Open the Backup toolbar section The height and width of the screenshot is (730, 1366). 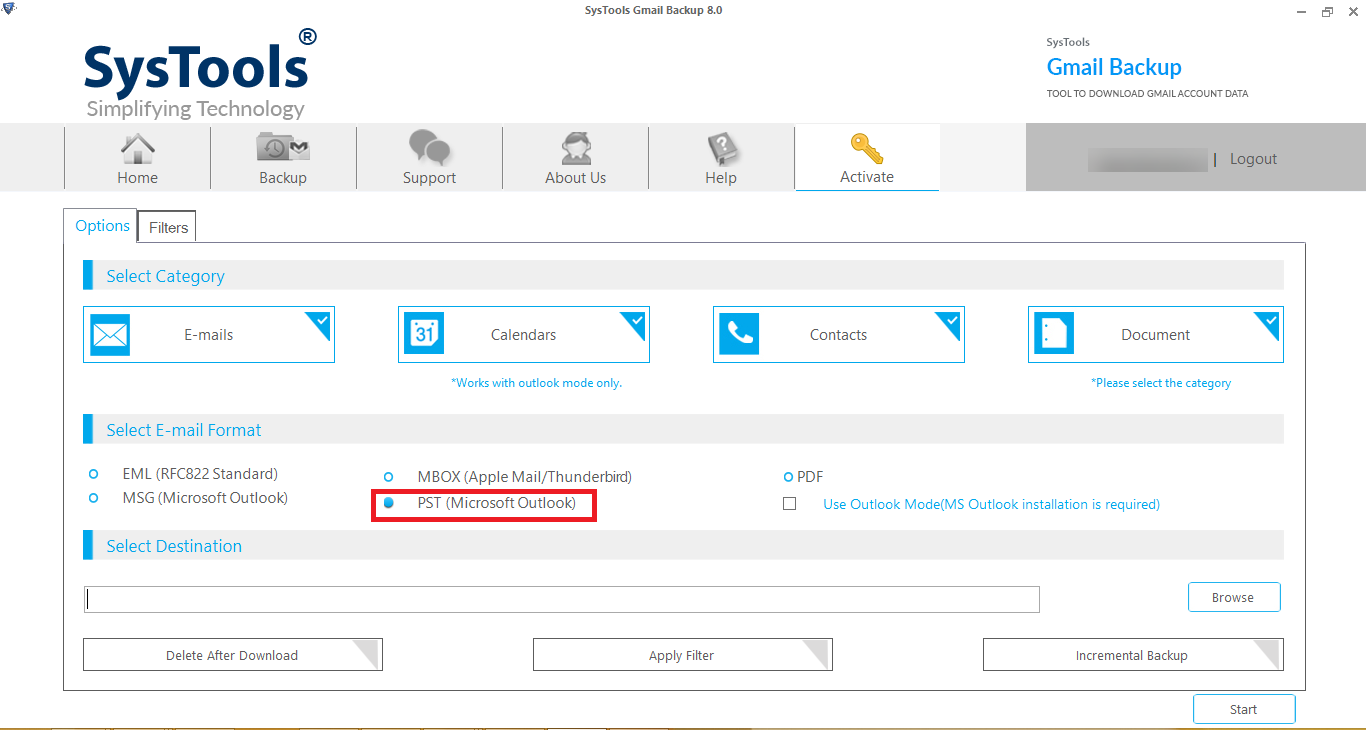coord(283,158)
